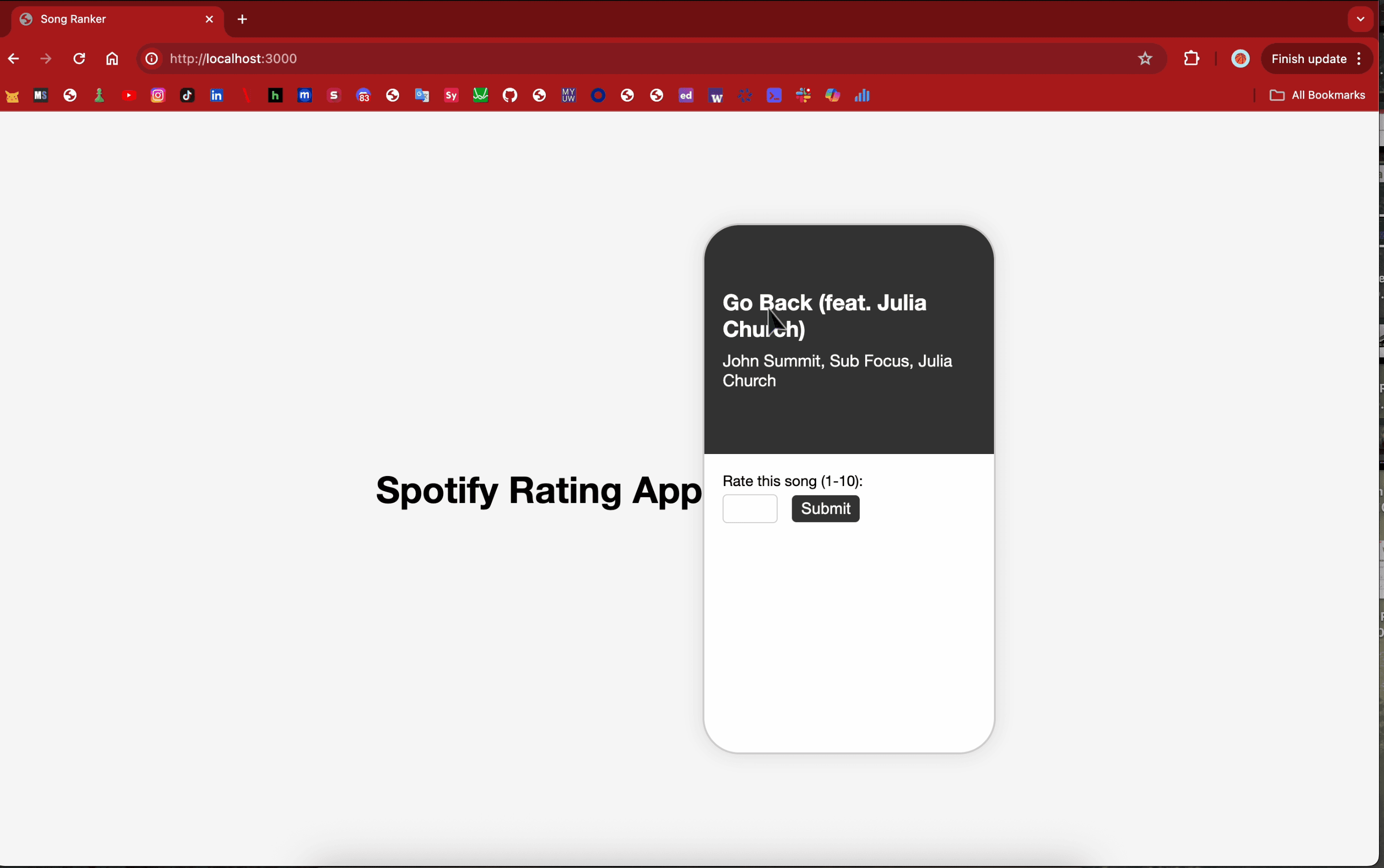This screenshot has width=1384, height=868.
Task: Open the LinkedIn bookmark
Action: point(216,96)
